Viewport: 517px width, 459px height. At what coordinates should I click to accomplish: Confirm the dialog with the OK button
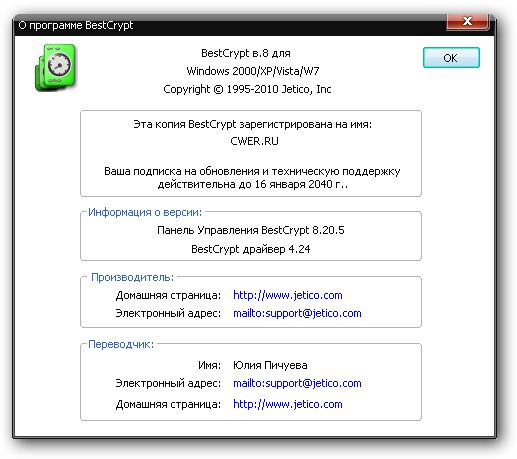[x=451, y=58]
